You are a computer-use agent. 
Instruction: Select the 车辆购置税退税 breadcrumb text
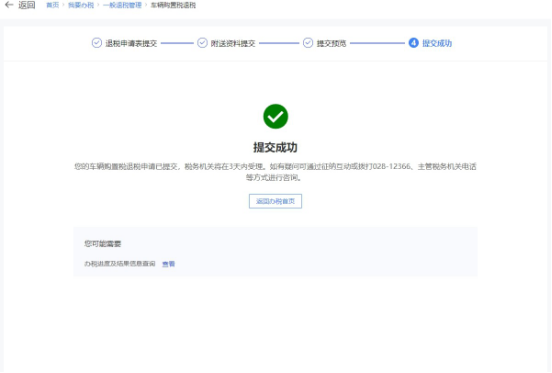pyautogui.click(x=173, y=5)
